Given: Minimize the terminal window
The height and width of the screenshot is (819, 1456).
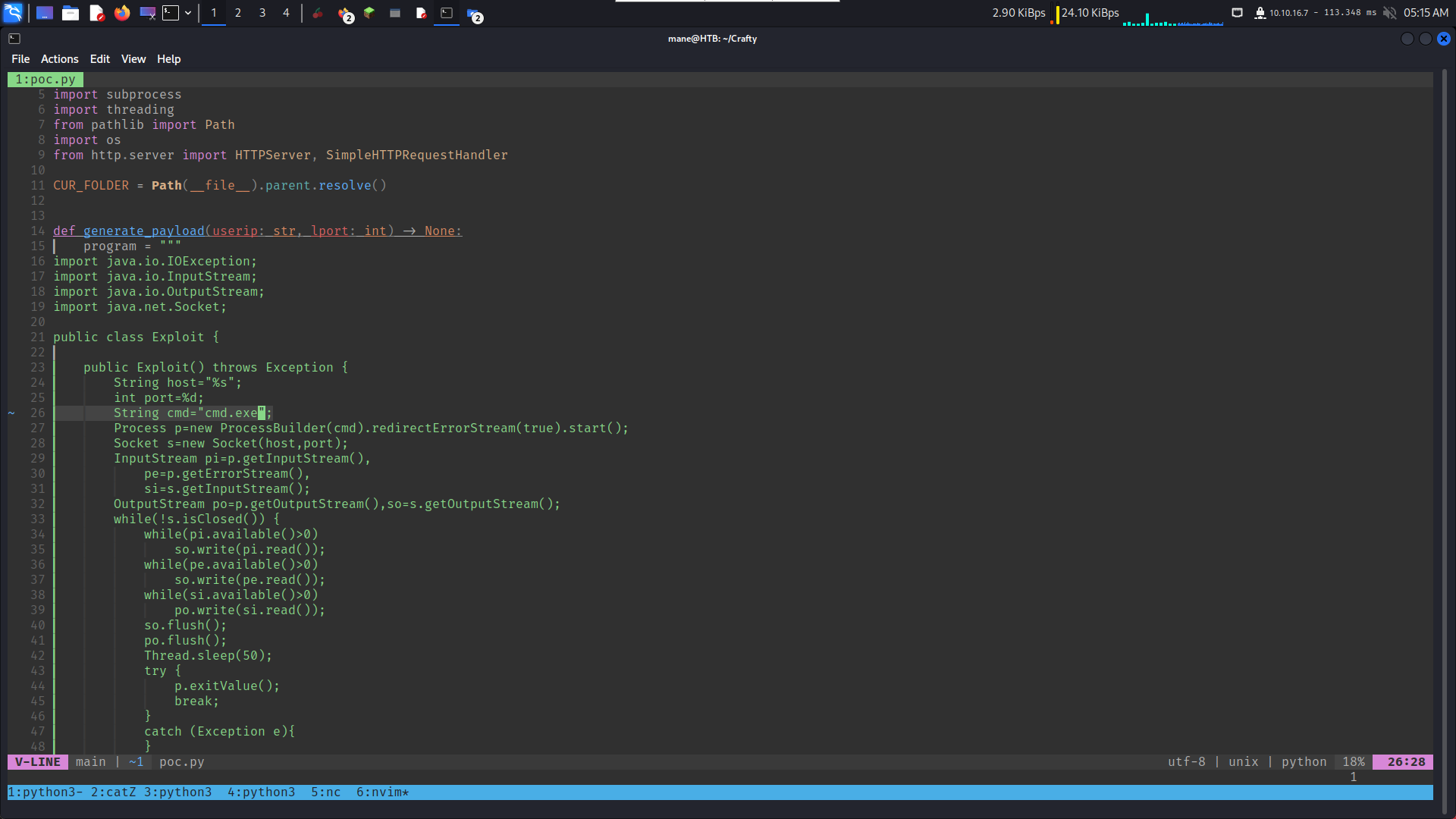Looking at the screenshot, I should 1407,39.
